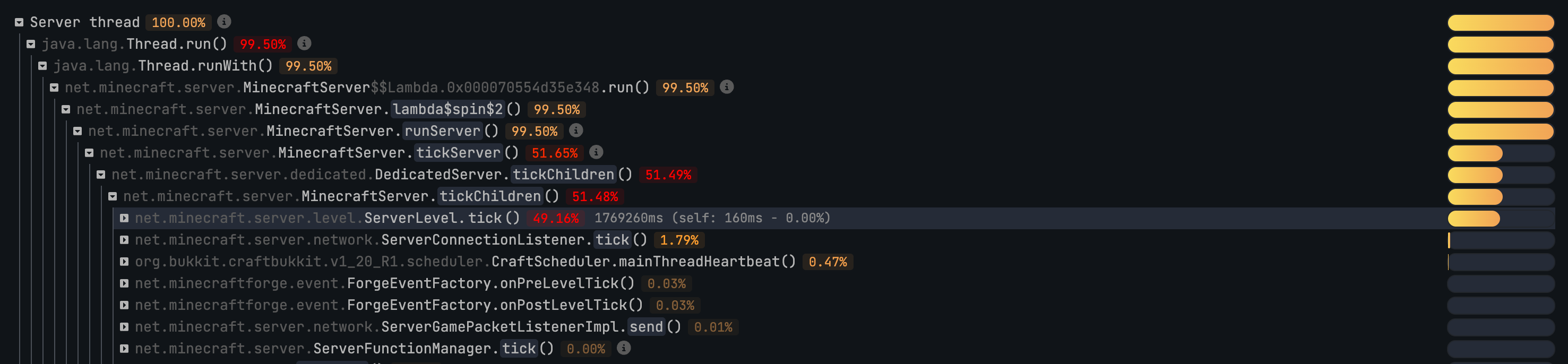
Task: Click the usage bar for tickServer() row
Action: tap(1501, 153)
